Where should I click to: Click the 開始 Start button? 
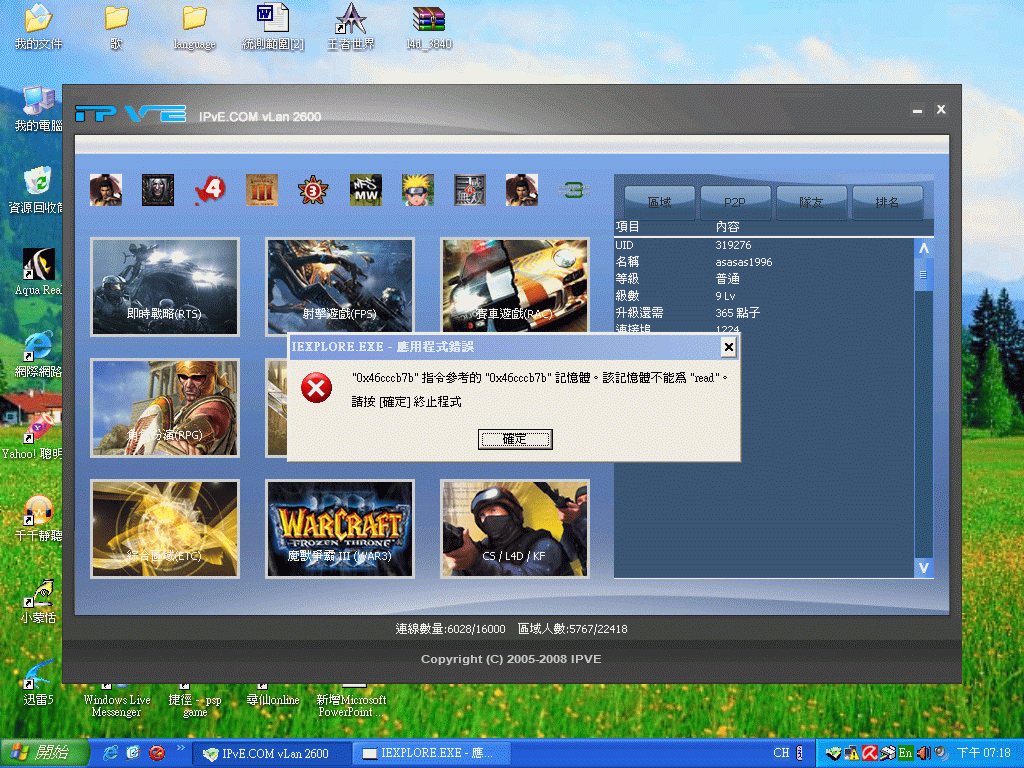[x=32, y=752]
